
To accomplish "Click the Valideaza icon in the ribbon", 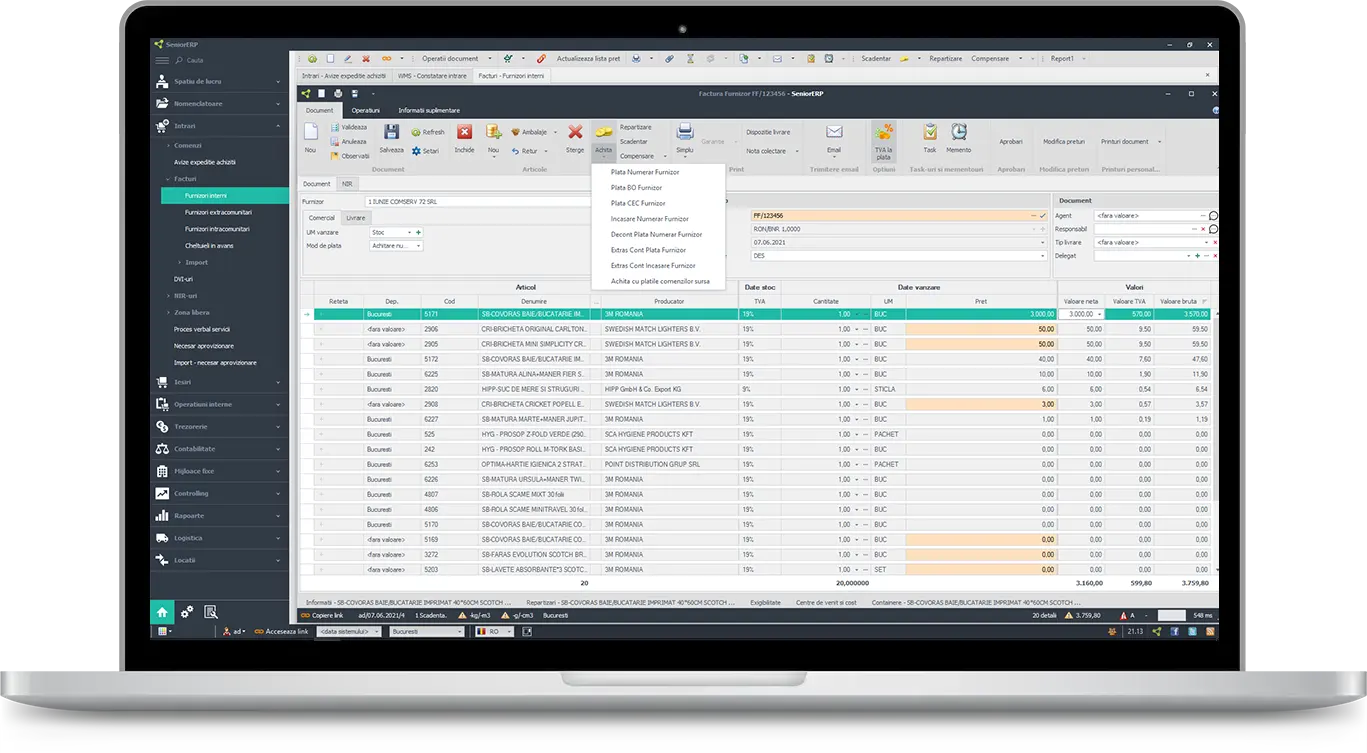I will [334, 128].
